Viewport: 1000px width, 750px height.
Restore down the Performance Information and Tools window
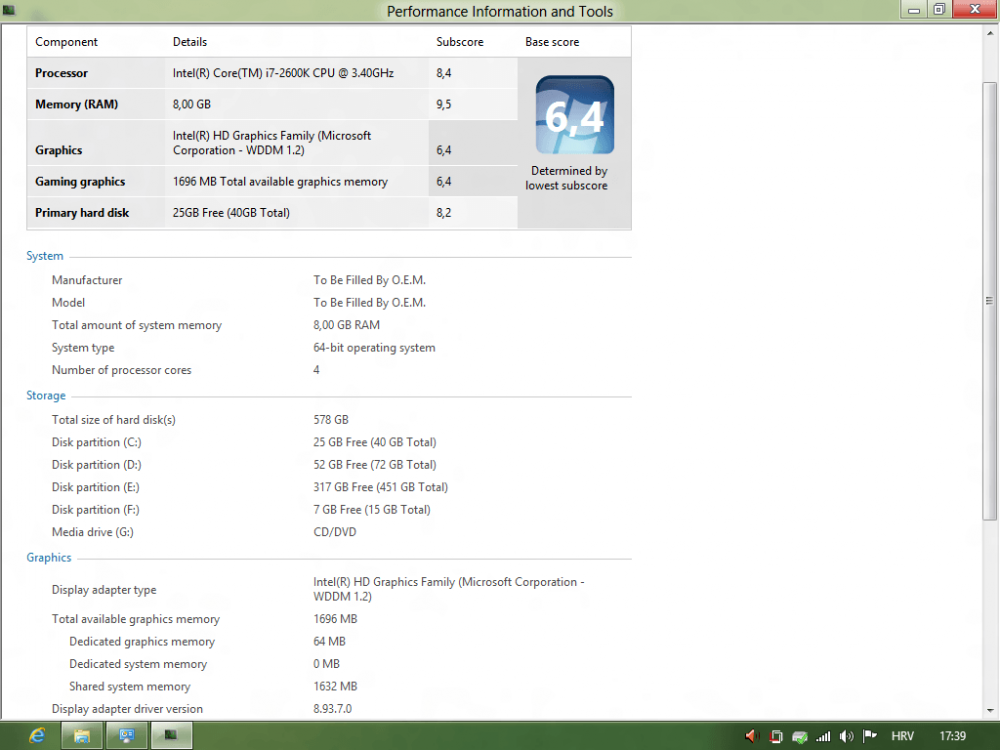click(x=939, y=10)
